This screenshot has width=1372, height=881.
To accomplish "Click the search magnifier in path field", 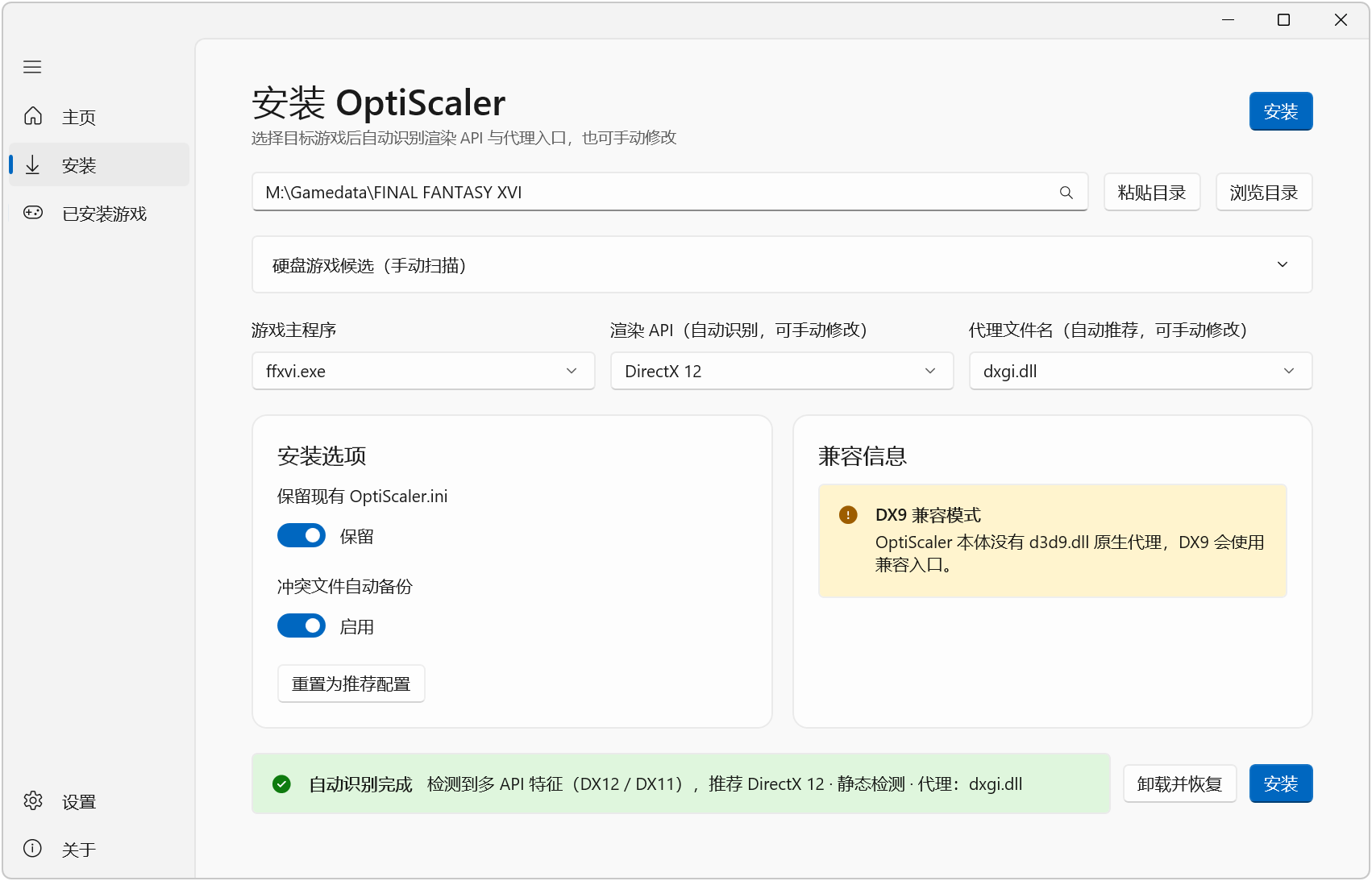I will pos(1066,193).
